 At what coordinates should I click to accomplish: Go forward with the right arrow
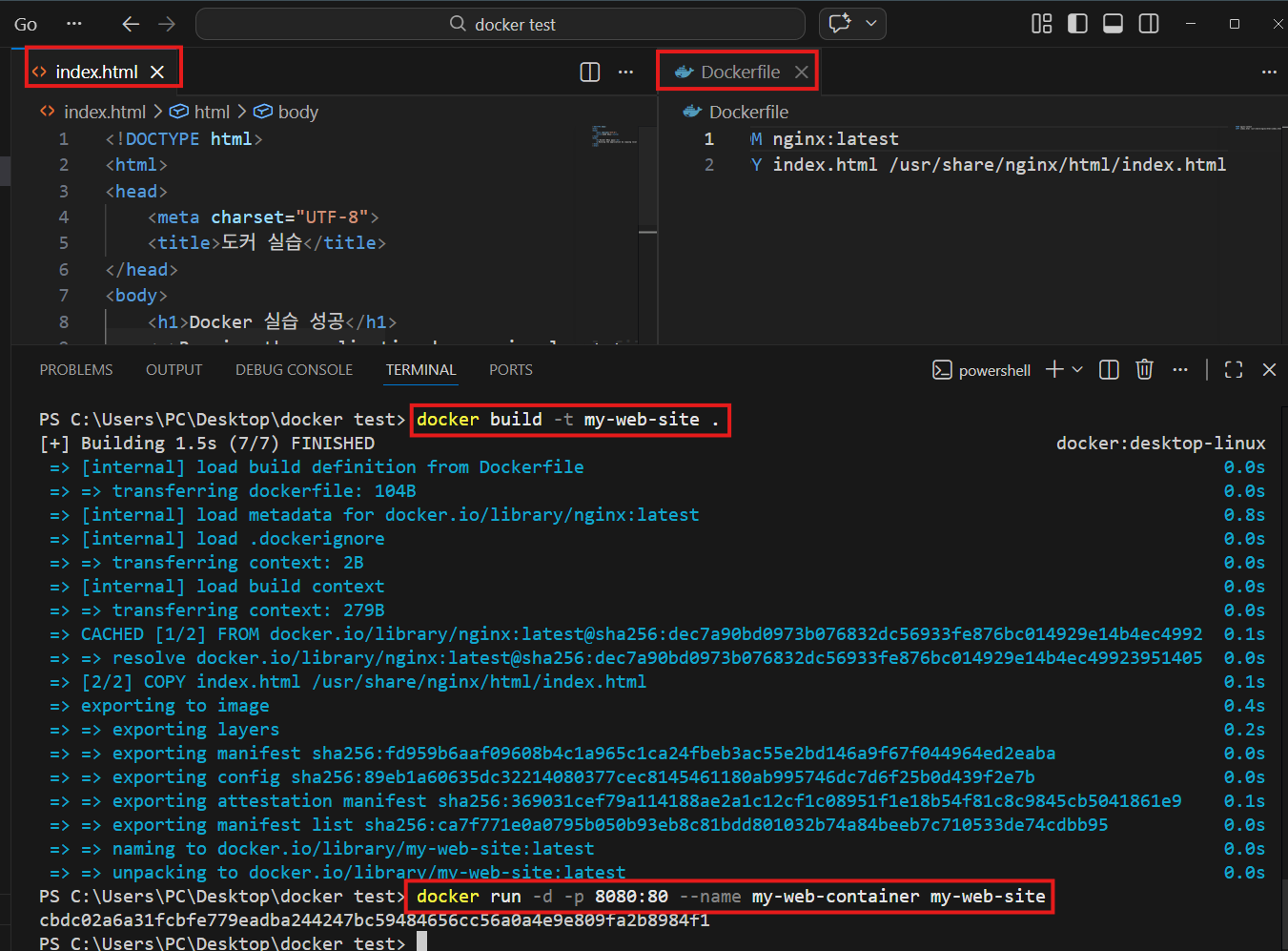[167, 24]
